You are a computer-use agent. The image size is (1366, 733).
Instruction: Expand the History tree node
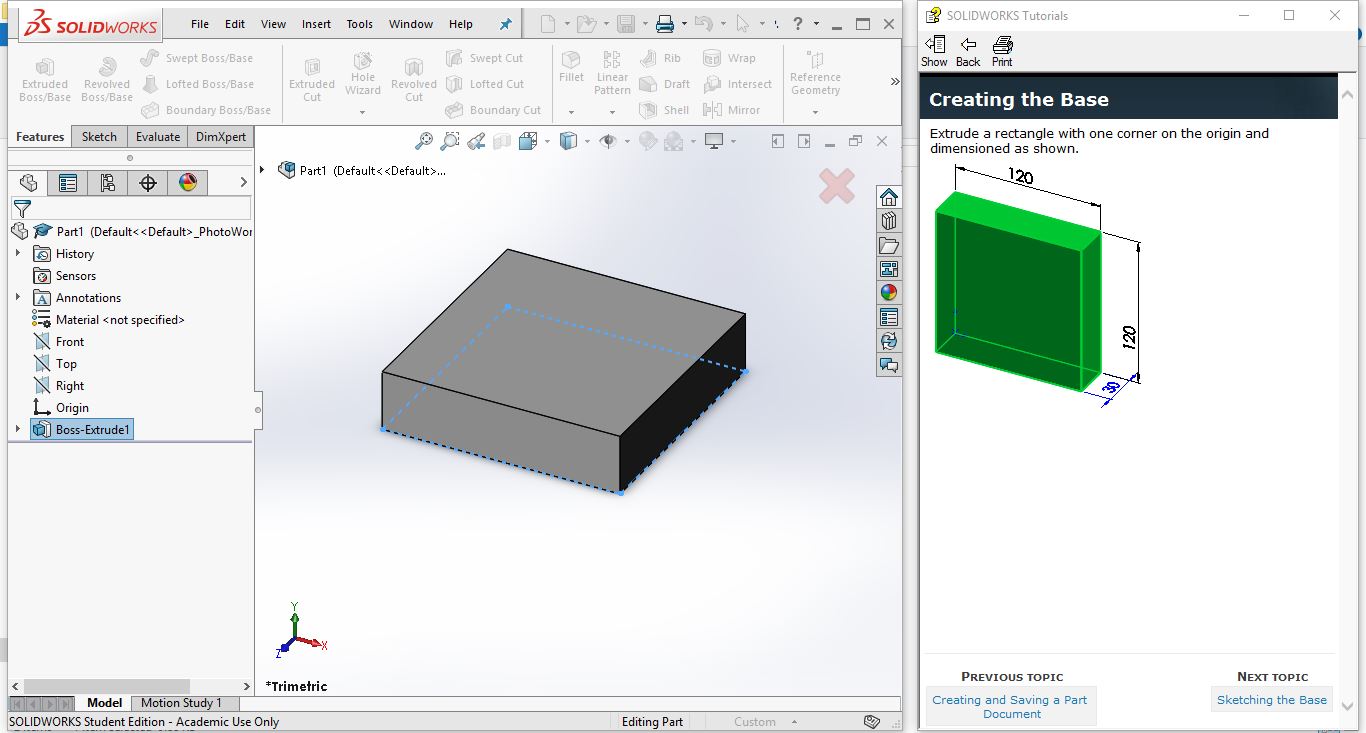pos(18,254)
